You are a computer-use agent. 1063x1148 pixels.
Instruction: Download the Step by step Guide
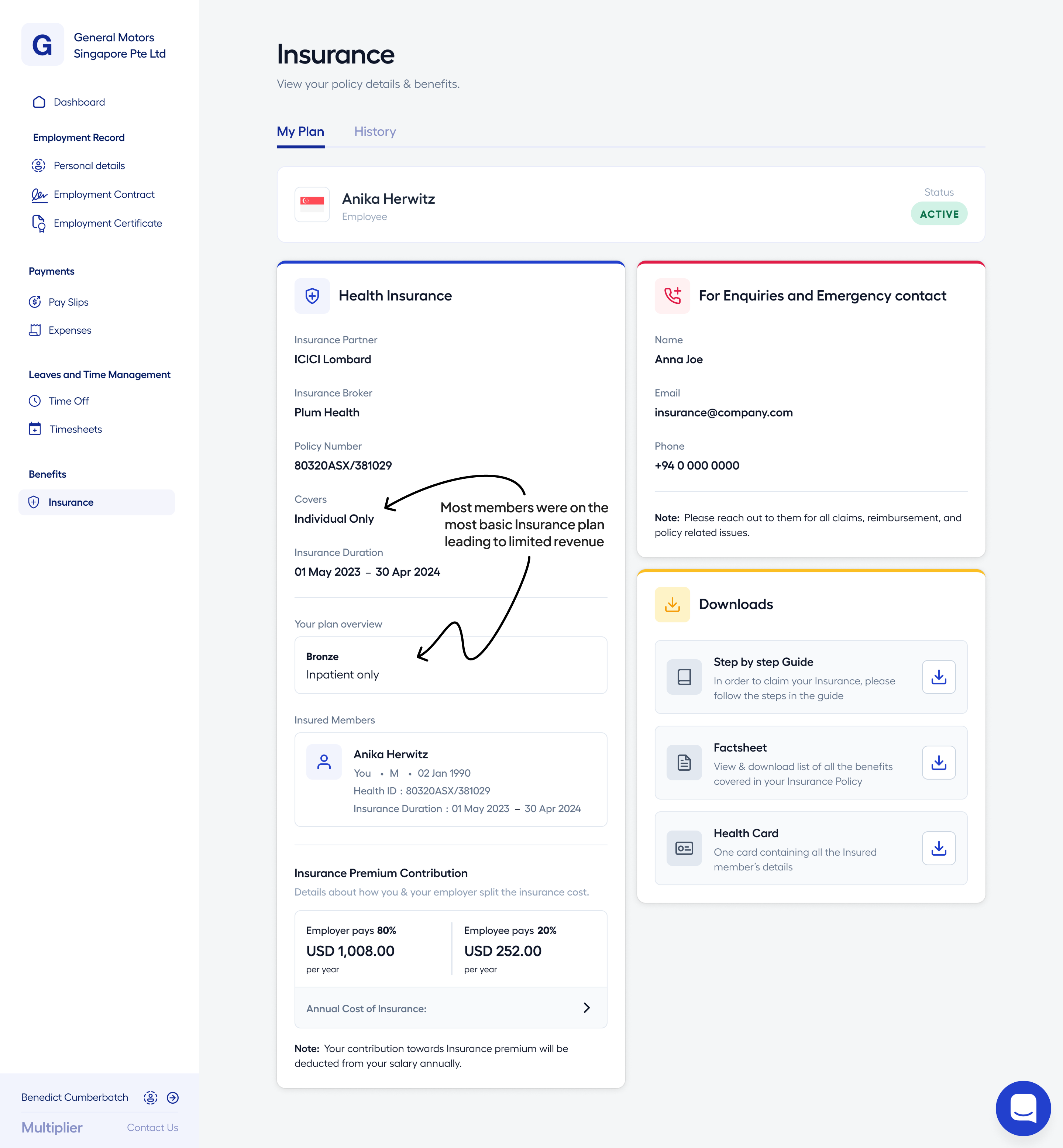point(938,677)
